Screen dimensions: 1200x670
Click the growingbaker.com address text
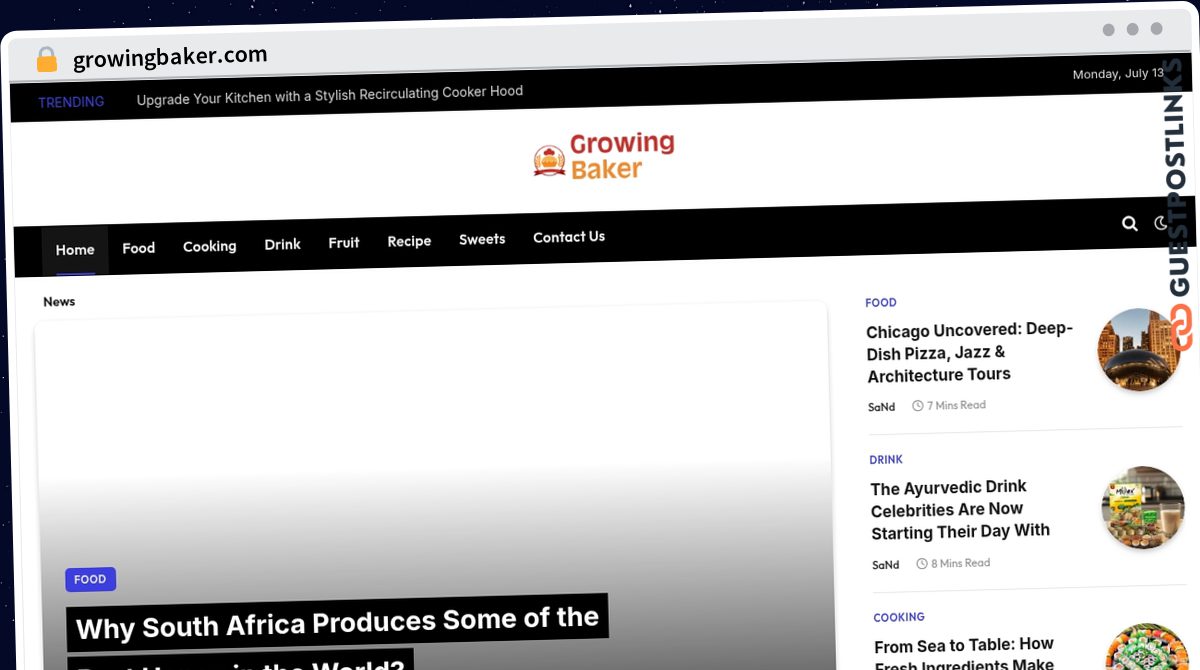(x=170, y=57)
